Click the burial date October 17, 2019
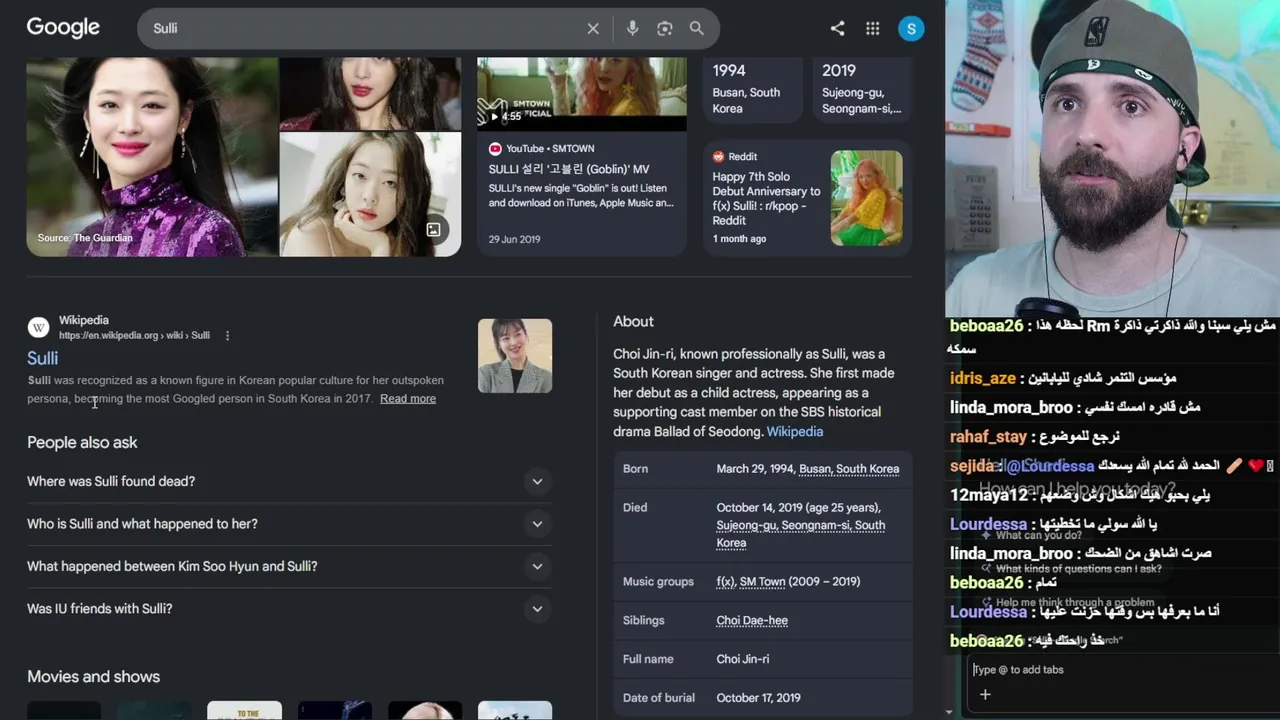Image resolution: width=1280 pixels, height=720 pixels. coord(759,698)
